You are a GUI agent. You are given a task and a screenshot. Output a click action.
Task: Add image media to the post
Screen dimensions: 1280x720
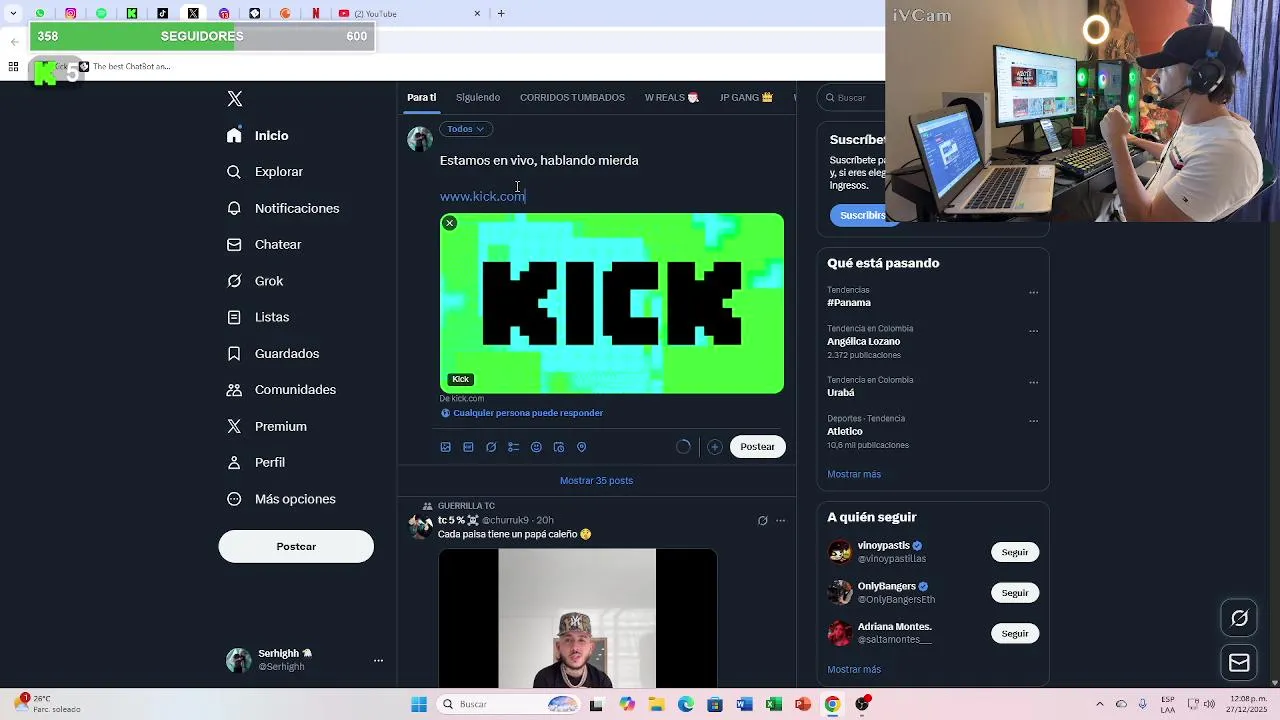tap(446, 447)
